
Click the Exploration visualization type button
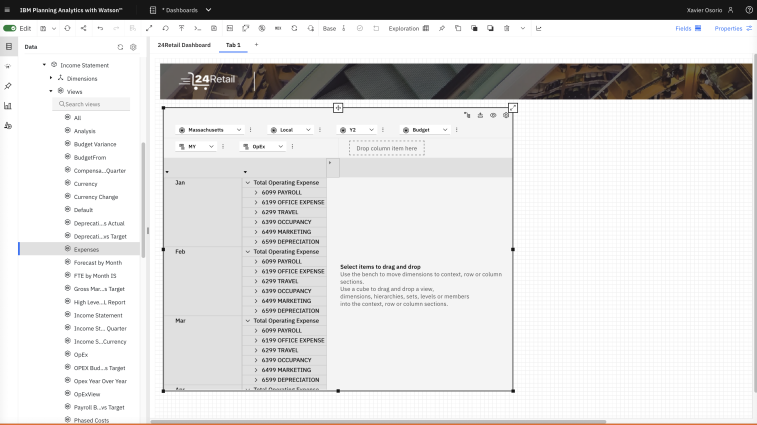pos(408,28)
